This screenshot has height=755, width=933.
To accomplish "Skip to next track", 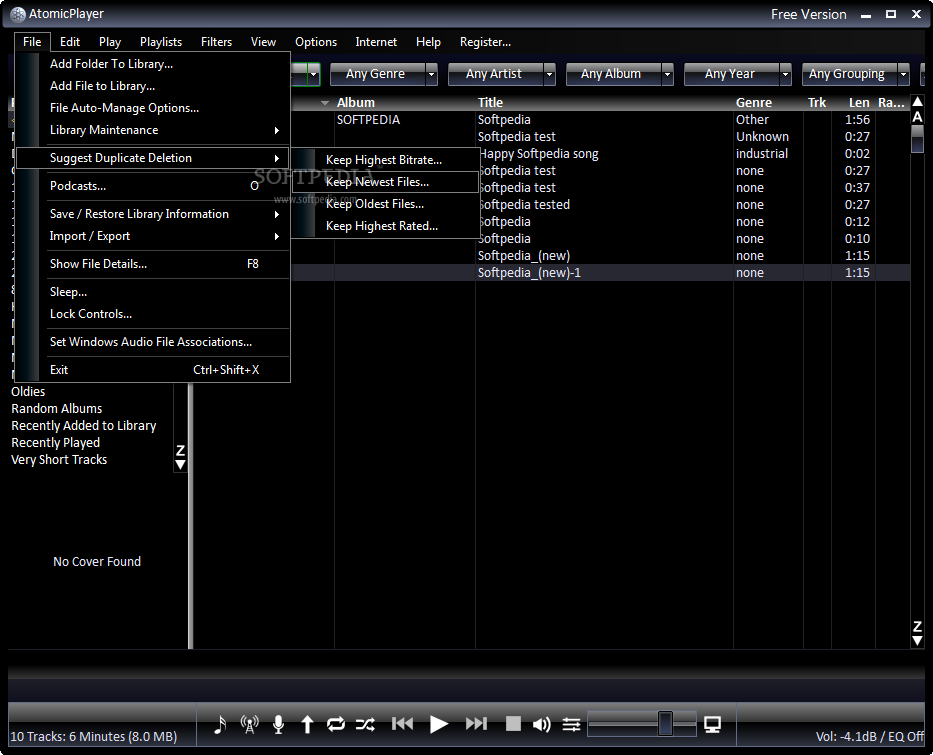I will (x=476, y=724).
